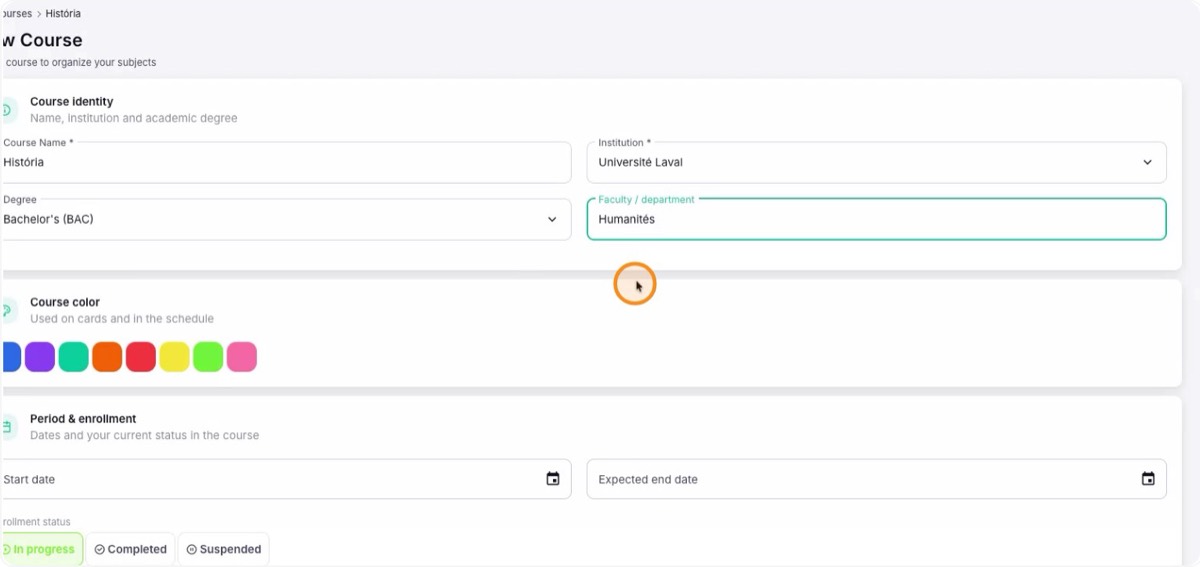Click the Period & enrollment heading
The width and height of the screenshot is (1200, 567).
point(83,419)
